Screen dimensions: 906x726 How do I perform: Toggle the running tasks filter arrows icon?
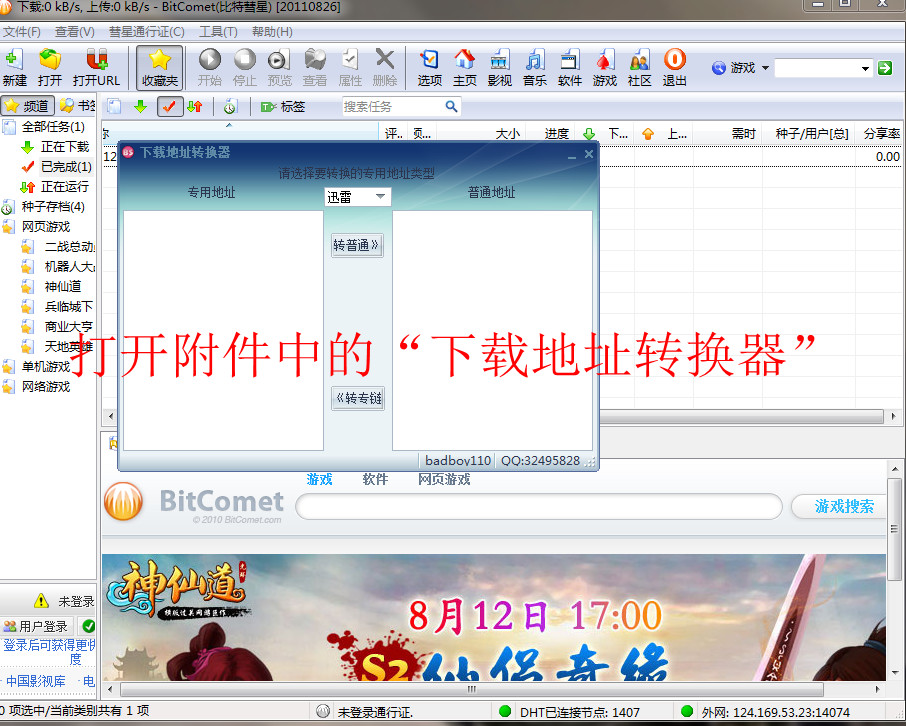point(195,106)
